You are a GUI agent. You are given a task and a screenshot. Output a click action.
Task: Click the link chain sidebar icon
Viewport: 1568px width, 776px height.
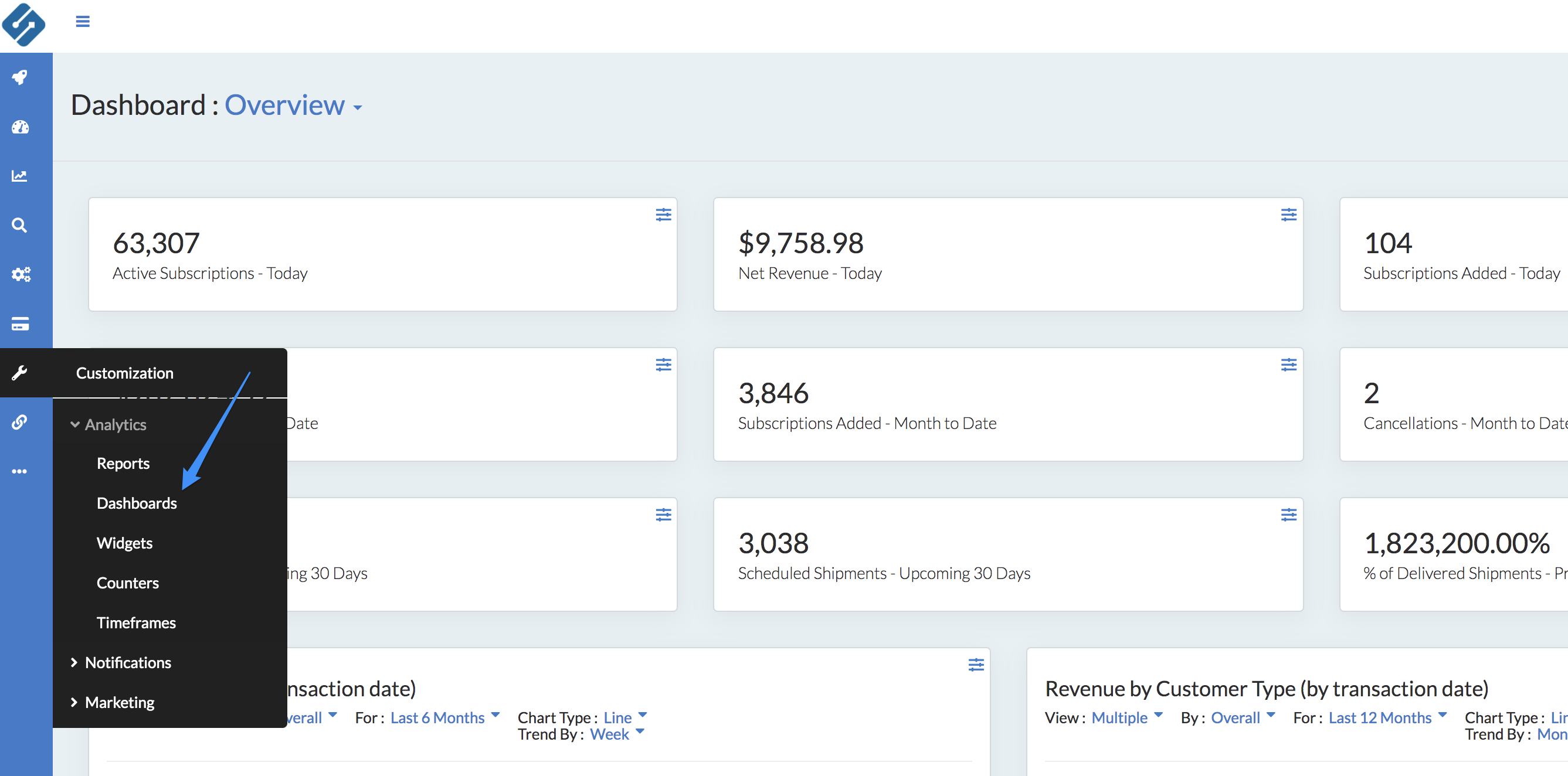pyautogui.click(x=20, y=422)
